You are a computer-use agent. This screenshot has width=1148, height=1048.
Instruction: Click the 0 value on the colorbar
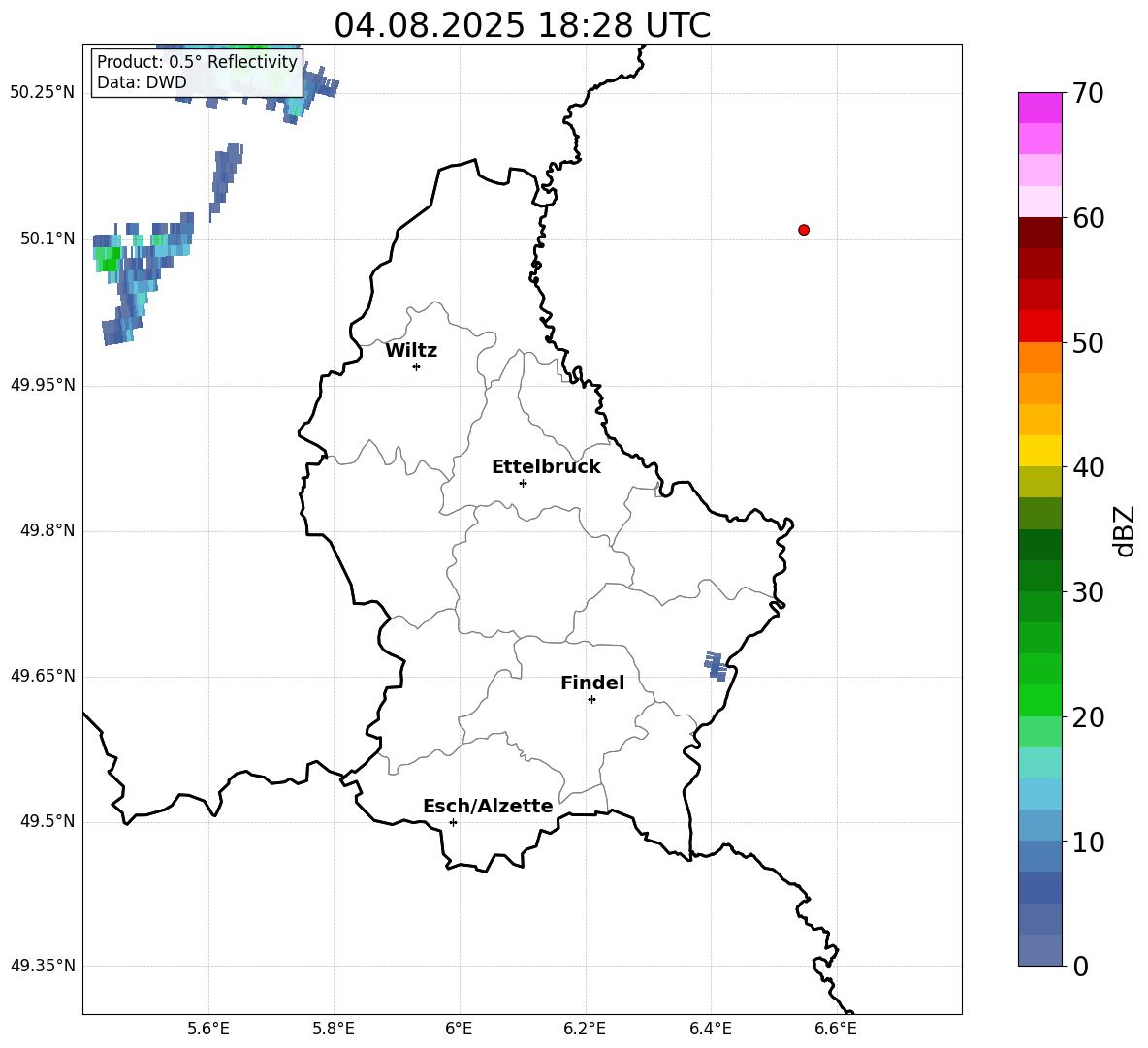point(1080,966)
